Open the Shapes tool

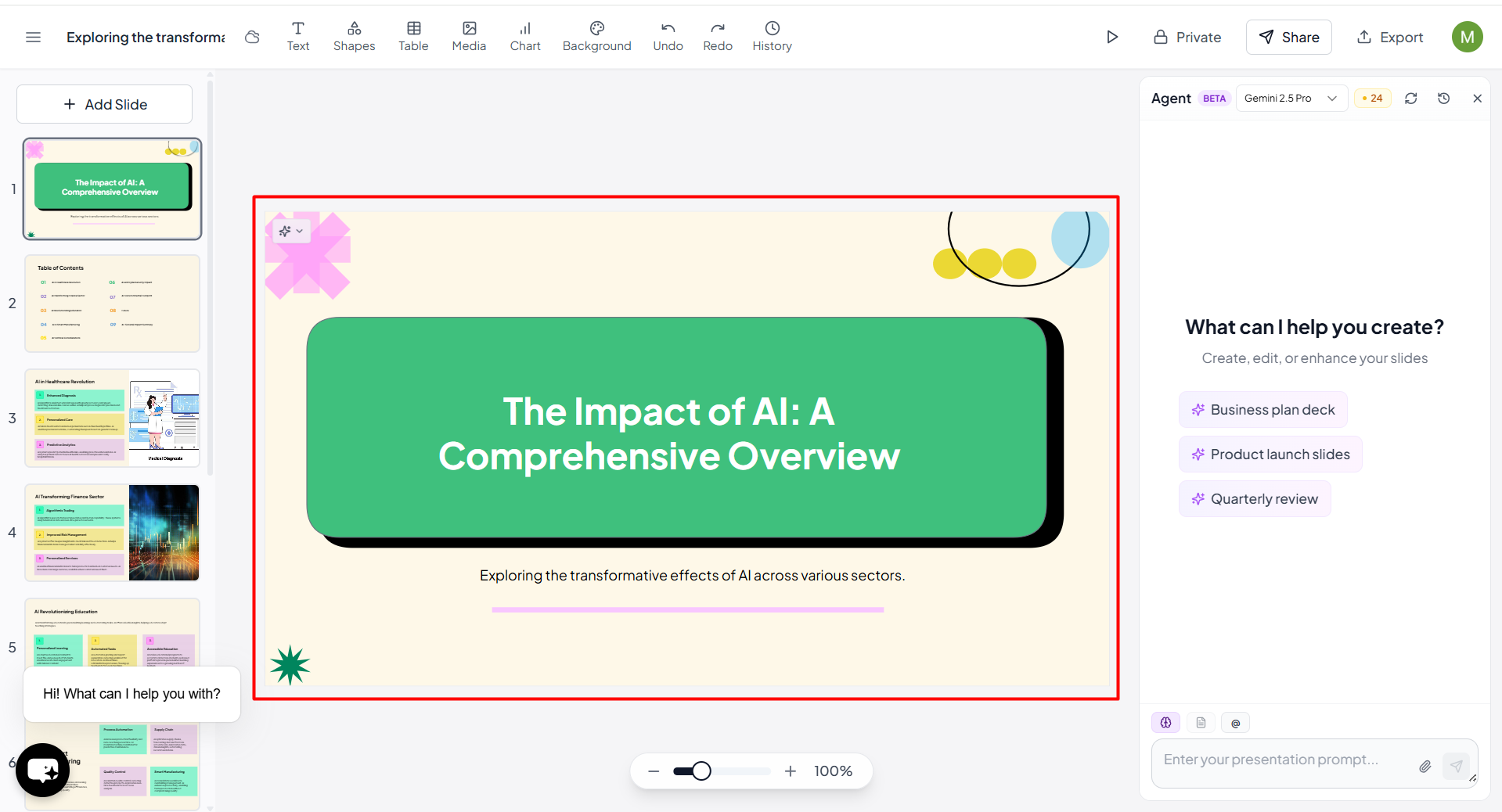point(354,37)
